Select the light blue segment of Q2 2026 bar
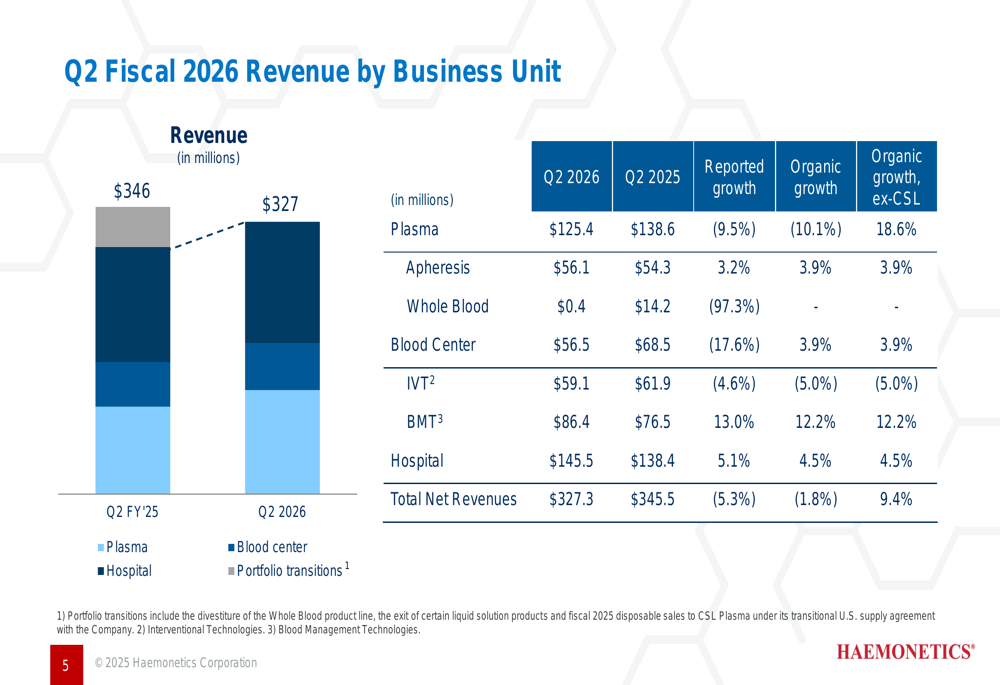 [x=282, y=441]
